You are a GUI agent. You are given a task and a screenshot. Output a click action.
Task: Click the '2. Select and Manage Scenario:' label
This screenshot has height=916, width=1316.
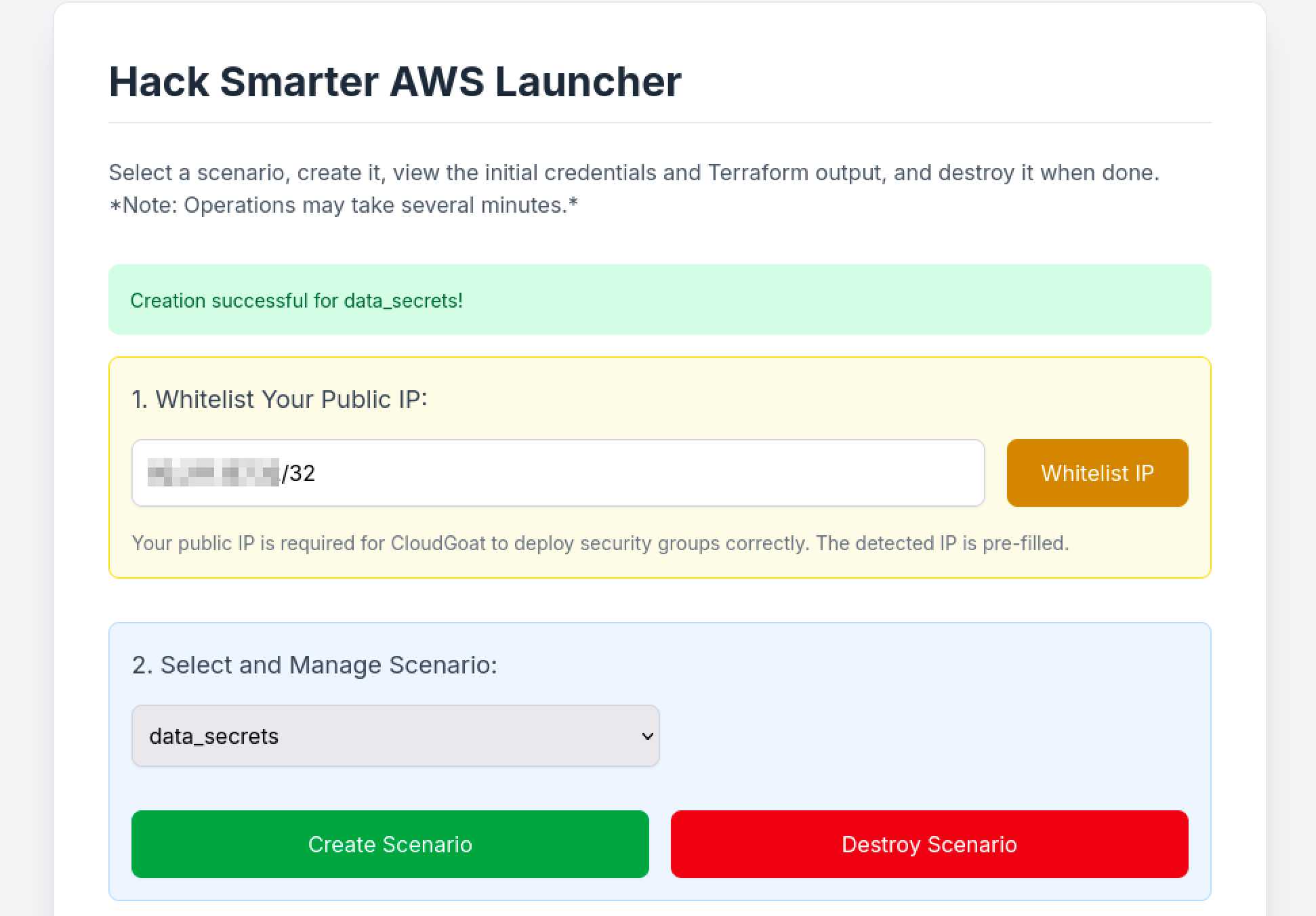(x=314, y=665)
